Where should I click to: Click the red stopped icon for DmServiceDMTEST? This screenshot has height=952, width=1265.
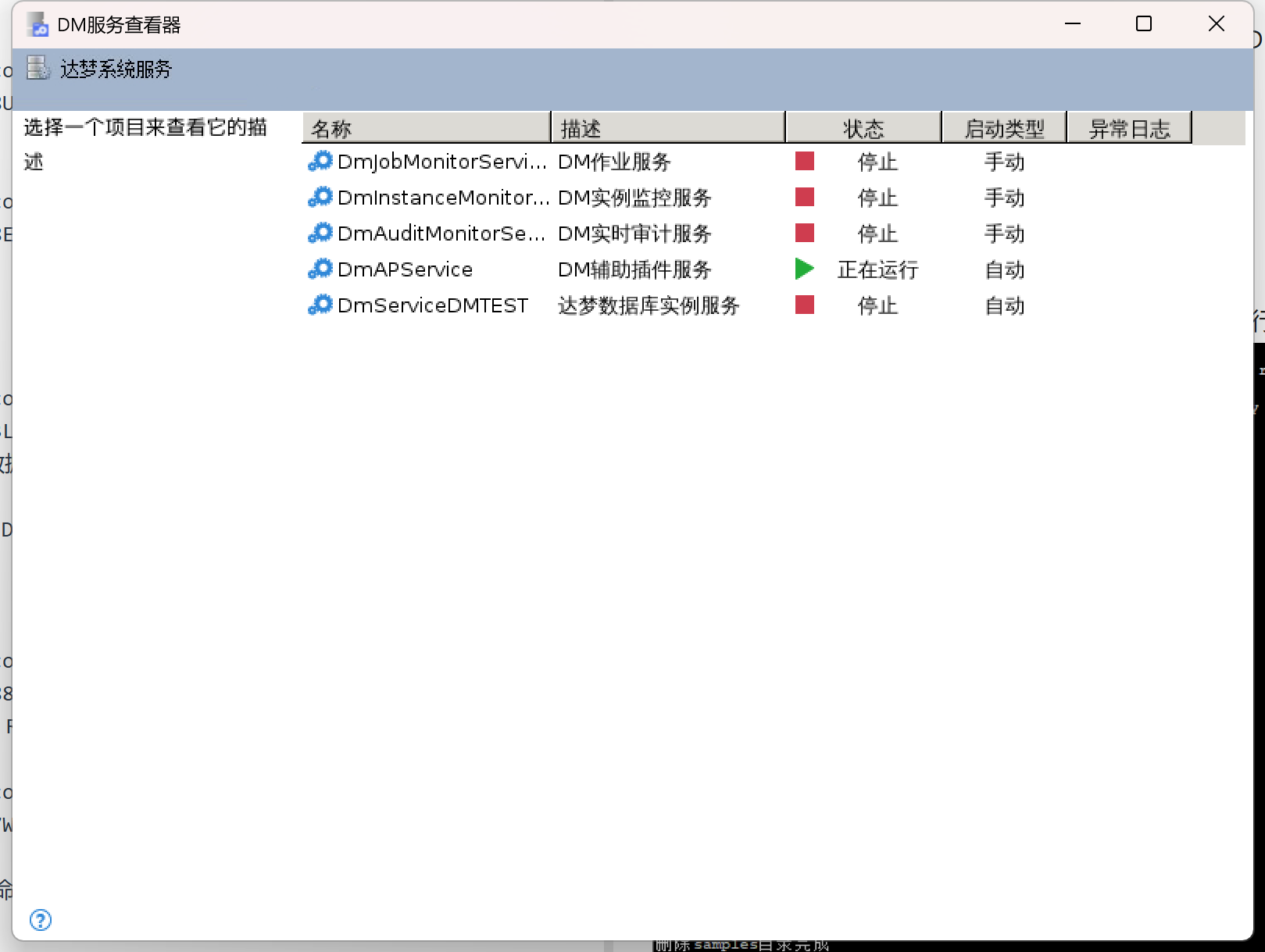(805, 305)
